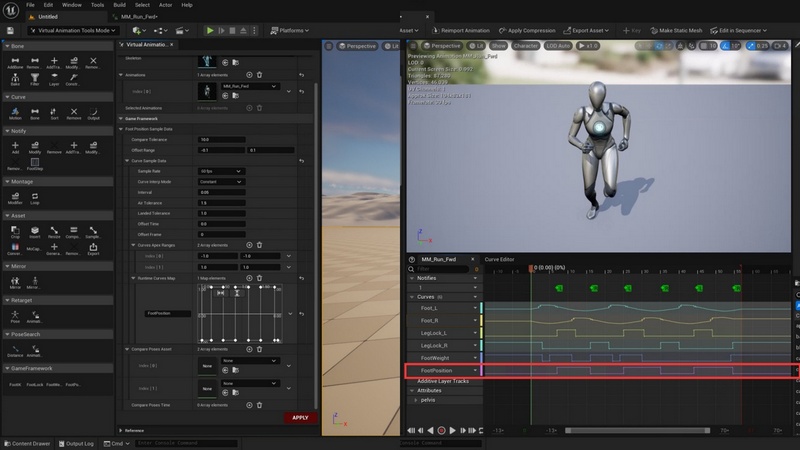
Task: Click the Loop montage tool
Action: click(x=35, y=197)
